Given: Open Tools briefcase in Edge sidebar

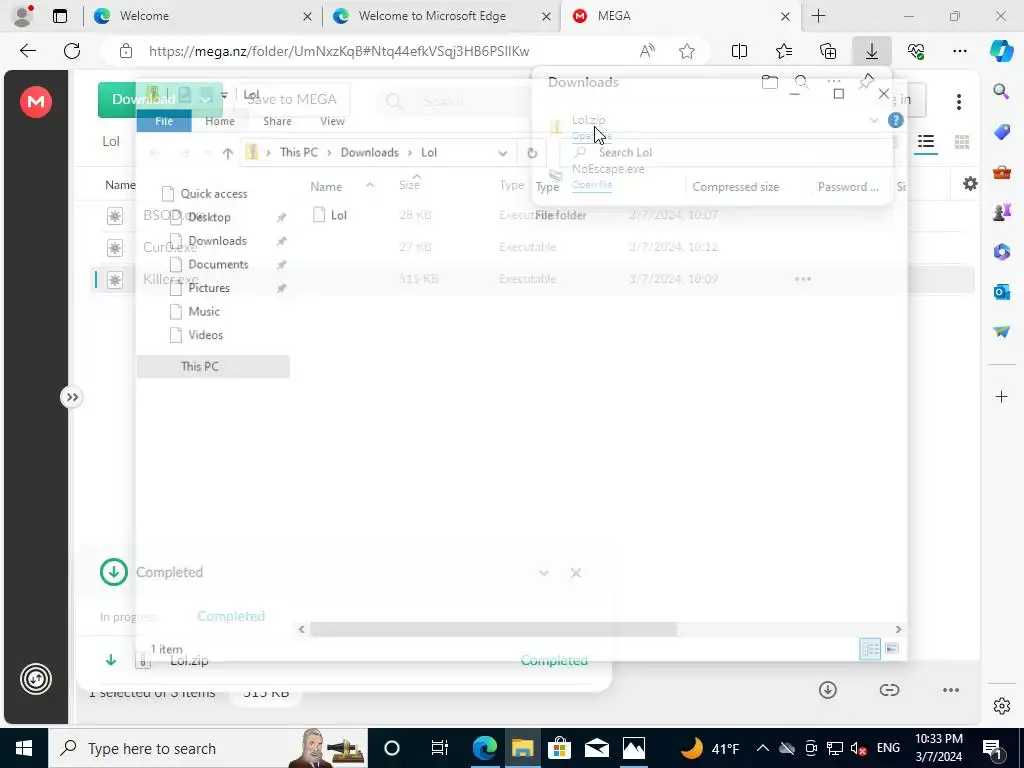Looking at the screenshot, I should coord(1001,172).
